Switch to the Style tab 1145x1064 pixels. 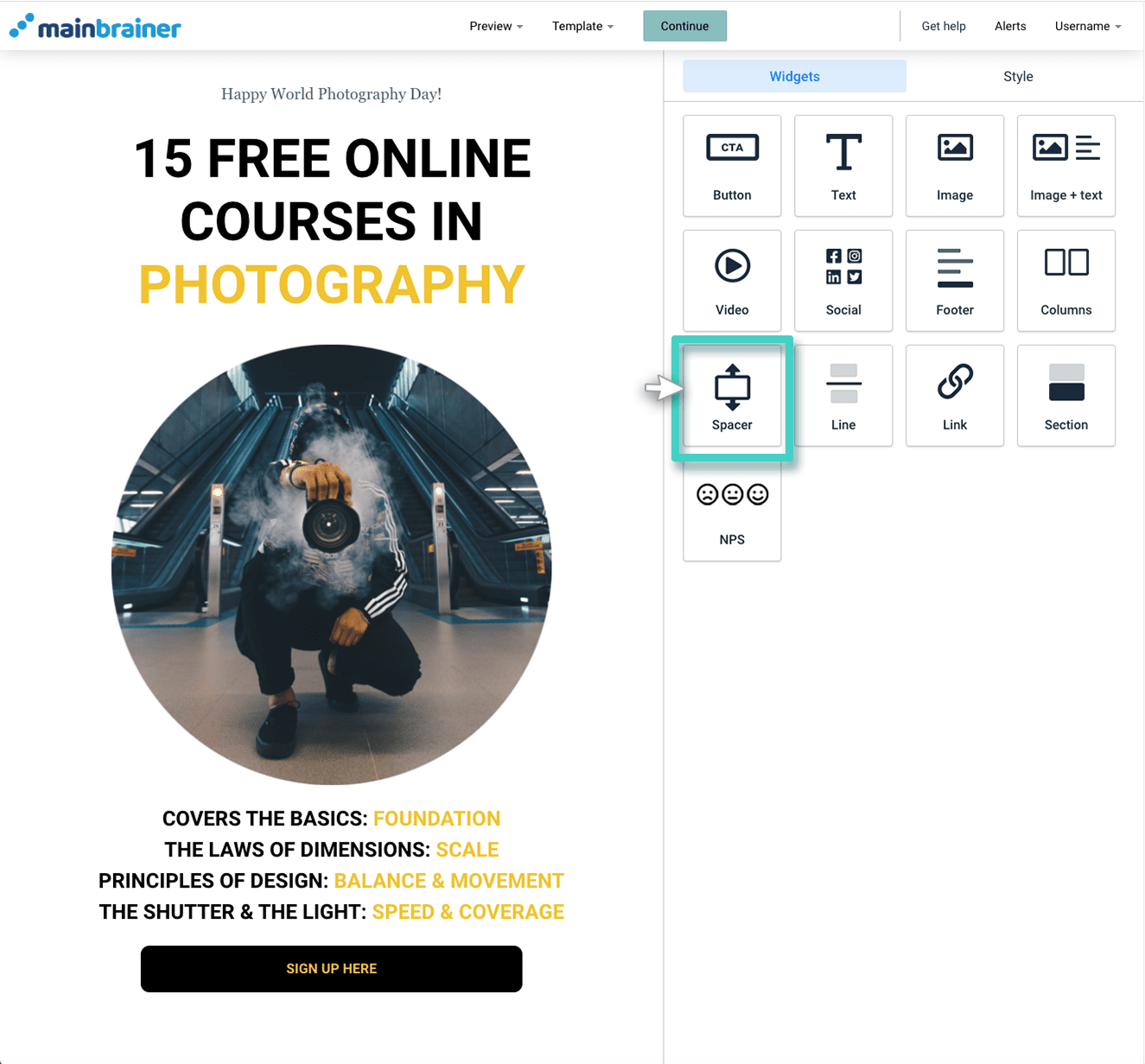pyautogui.click(x=1017, y=76)
